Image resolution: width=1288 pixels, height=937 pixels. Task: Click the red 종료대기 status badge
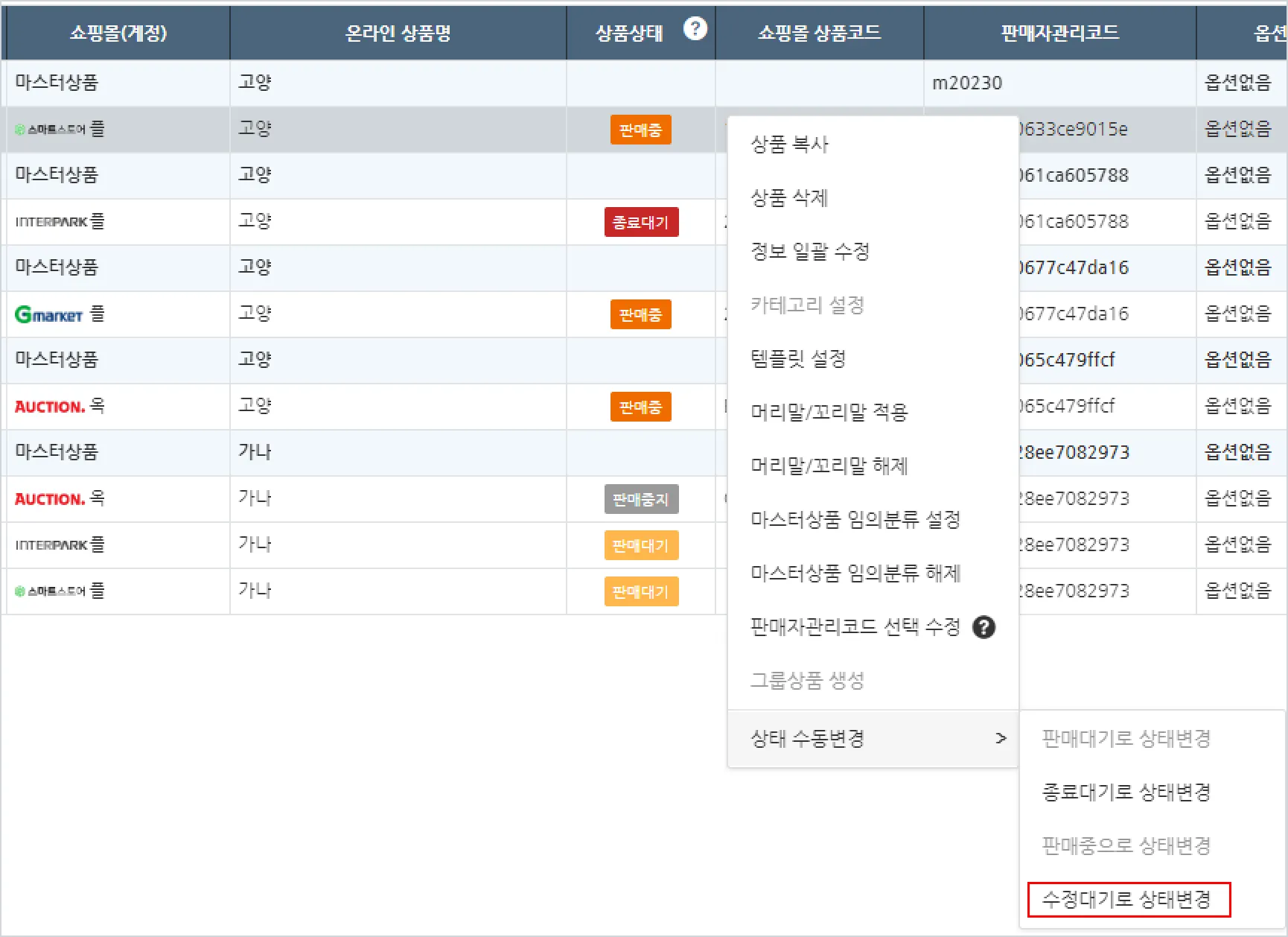pos(641,222)
